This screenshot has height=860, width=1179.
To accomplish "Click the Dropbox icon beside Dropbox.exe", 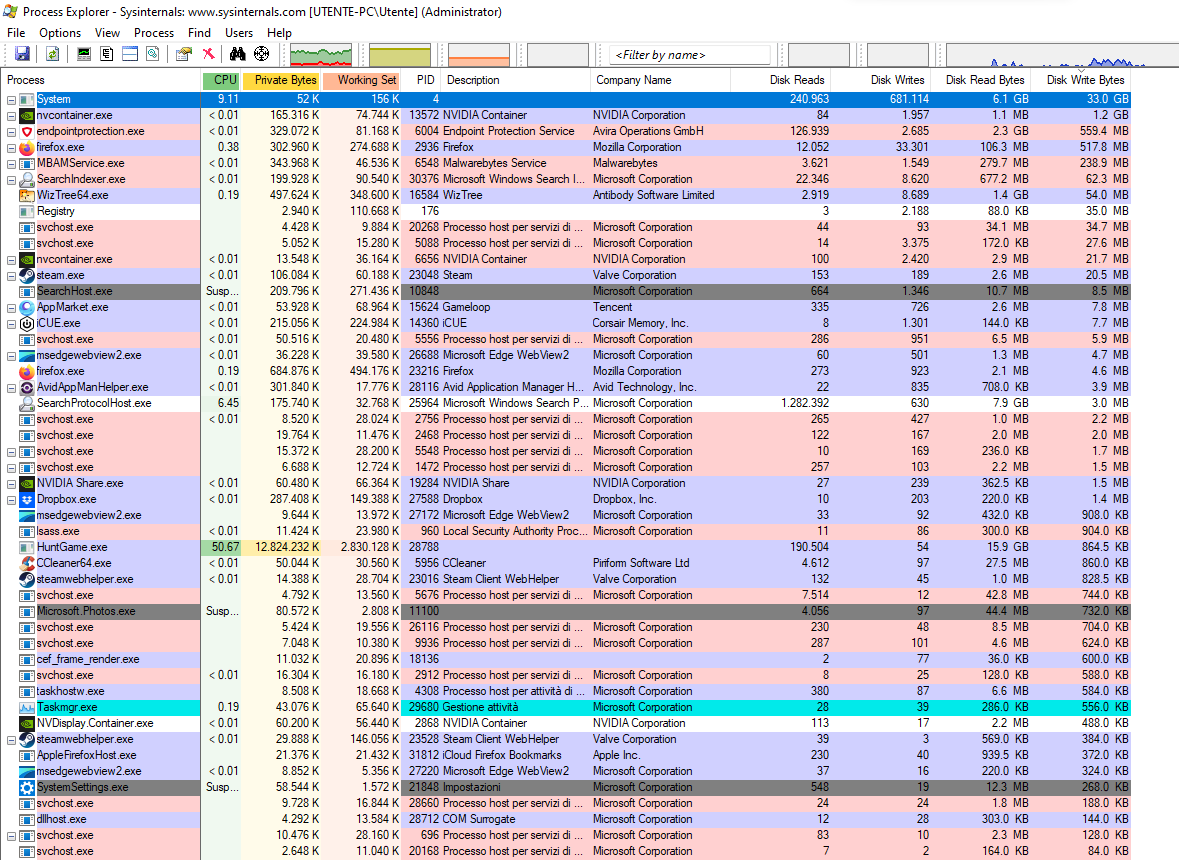I will click(x=27, y=499).
